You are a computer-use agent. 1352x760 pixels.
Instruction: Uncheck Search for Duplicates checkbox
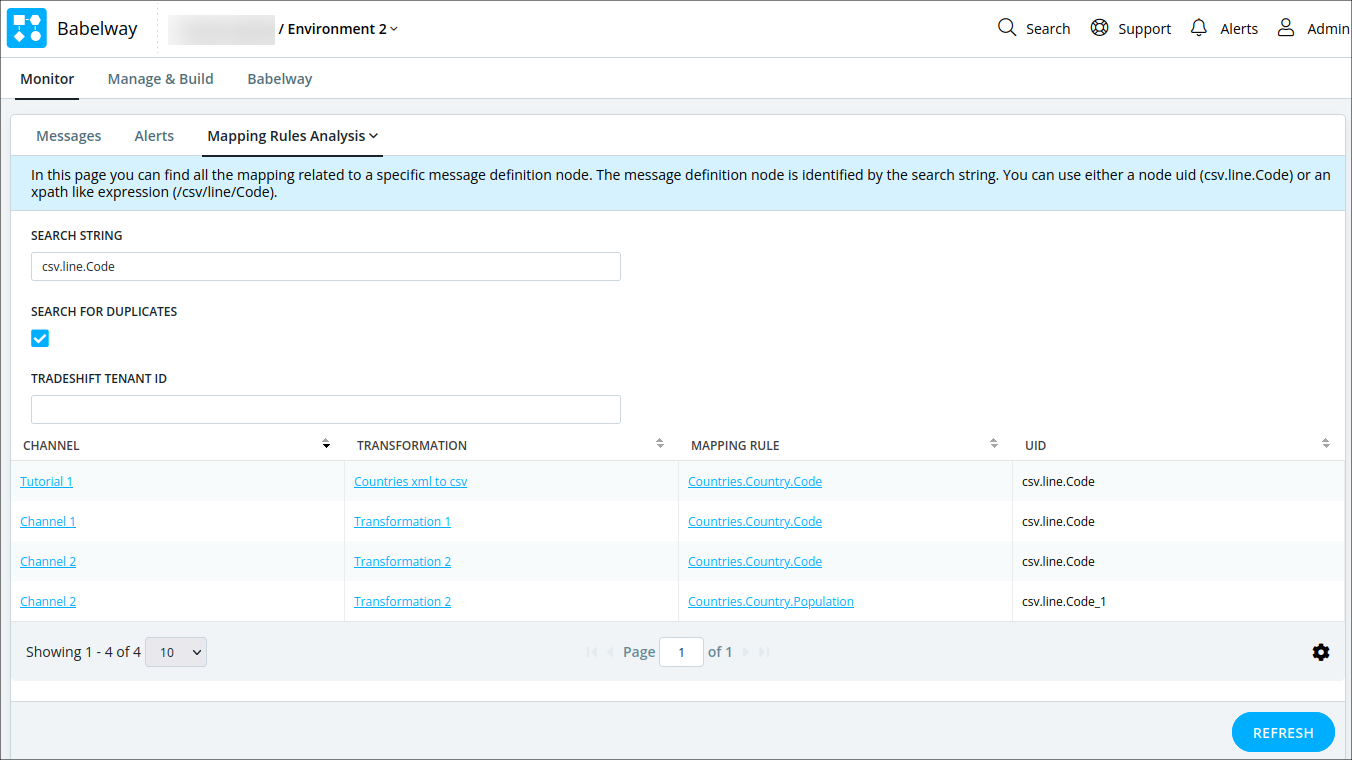[x=40, y=338]
